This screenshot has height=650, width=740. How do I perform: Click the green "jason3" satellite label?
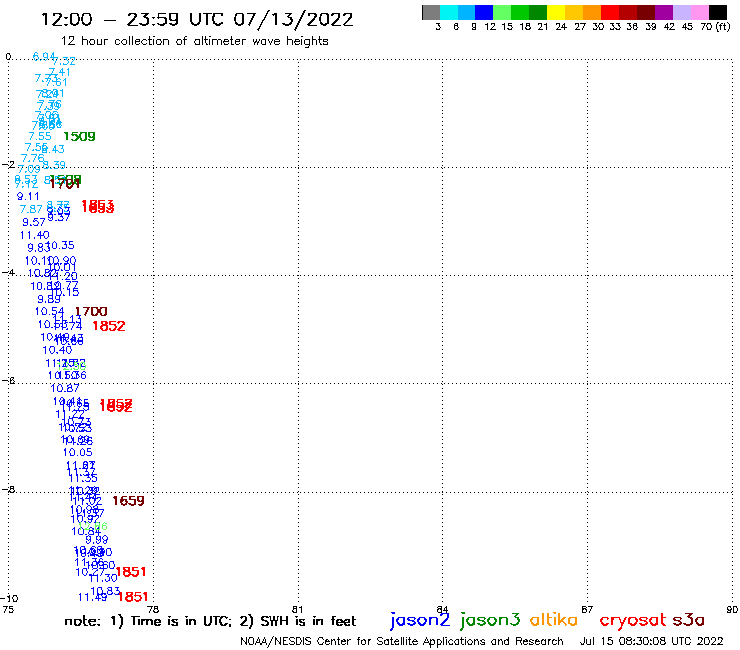click(x=490, y=620)
